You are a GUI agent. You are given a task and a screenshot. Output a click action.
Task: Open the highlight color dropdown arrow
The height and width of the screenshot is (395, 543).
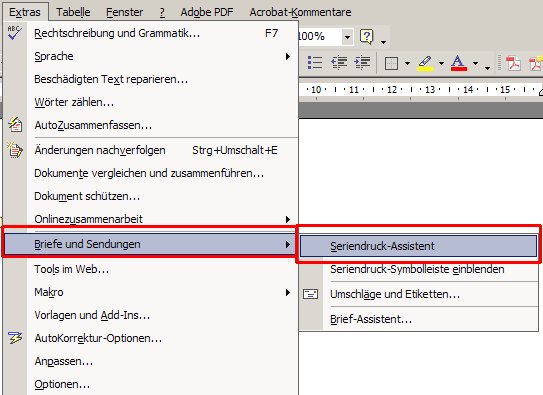(x=441, y=63)
